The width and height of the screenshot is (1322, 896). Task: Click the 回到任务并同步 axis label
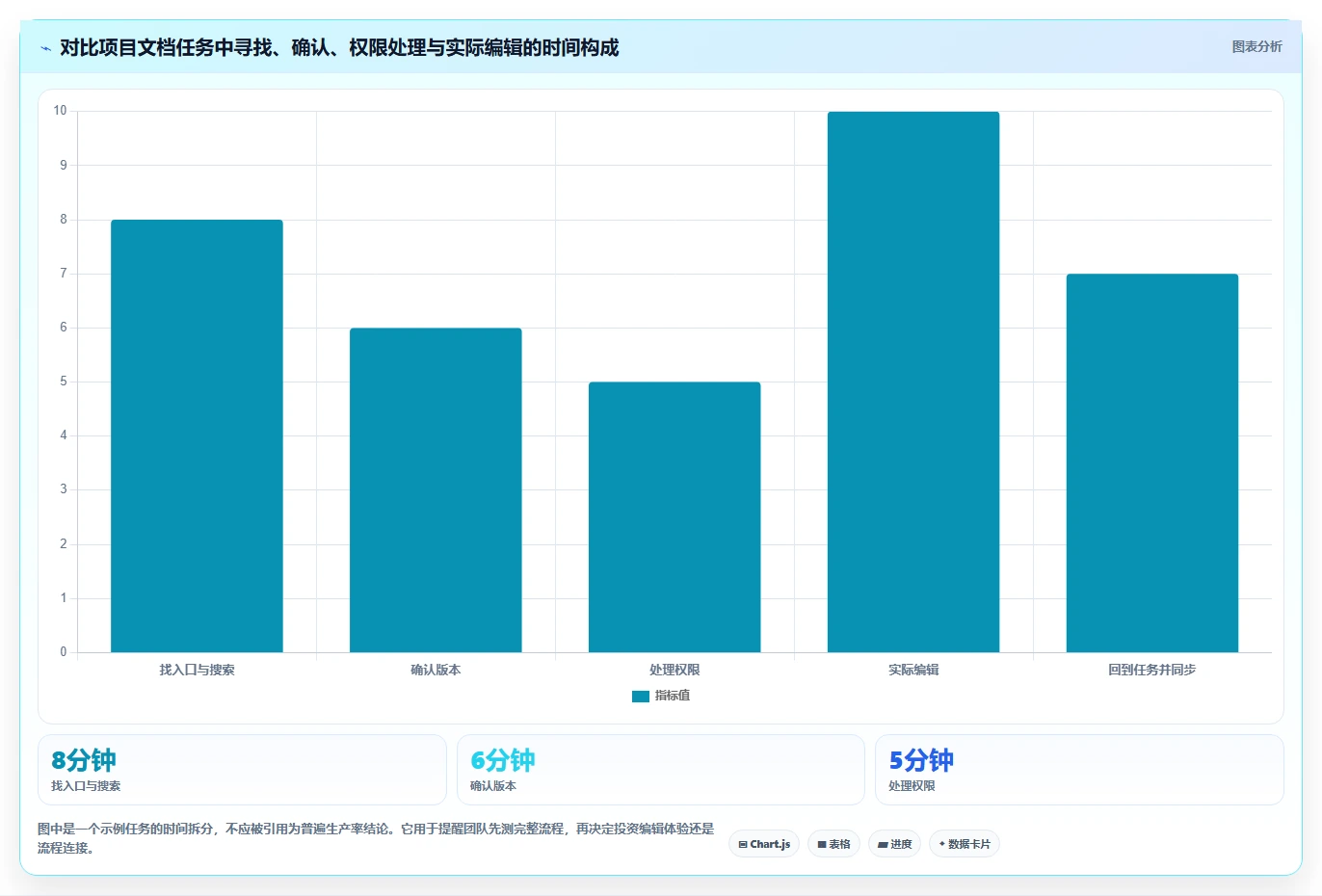1152,670
